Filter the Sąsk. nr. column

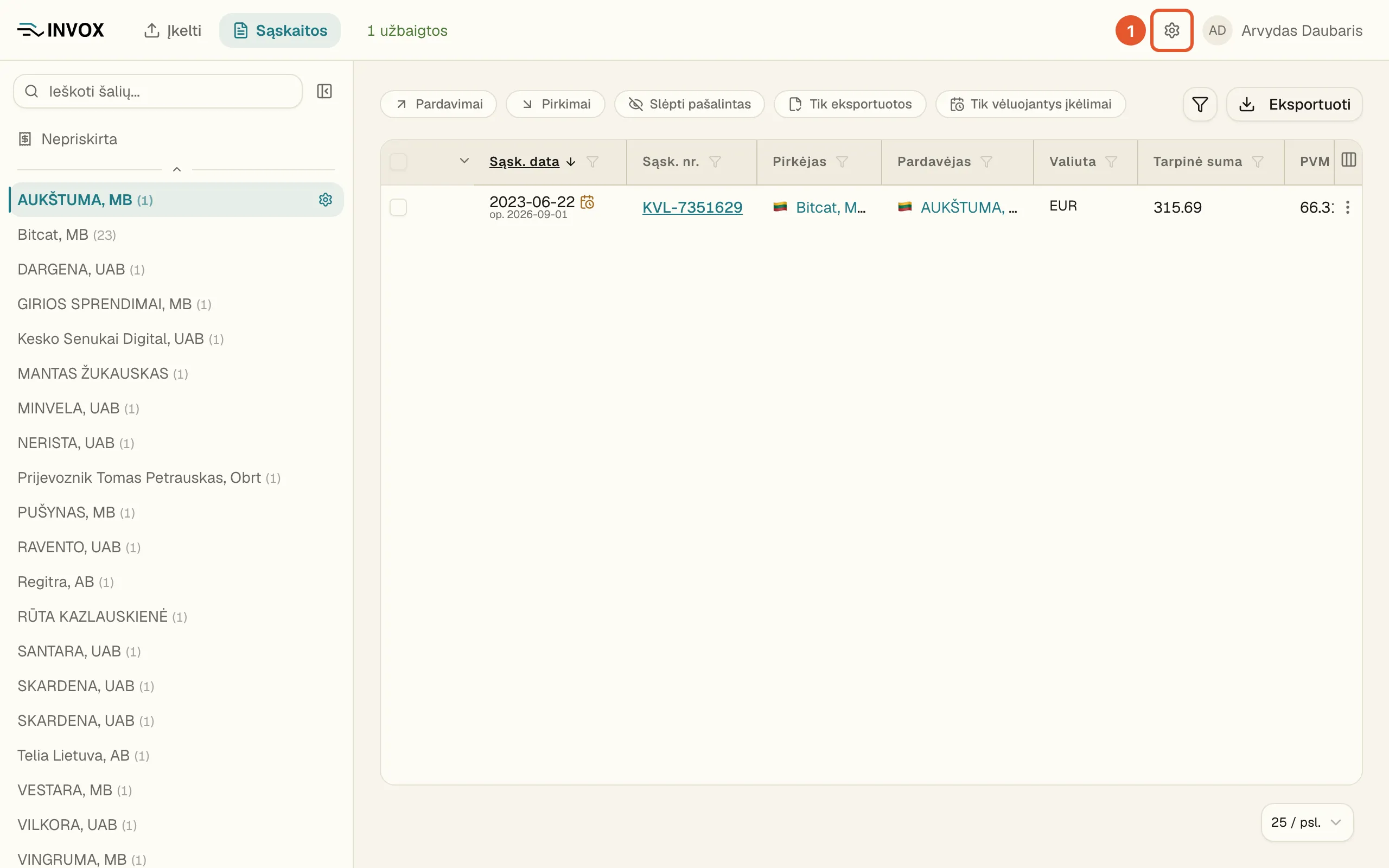[715, 162]
